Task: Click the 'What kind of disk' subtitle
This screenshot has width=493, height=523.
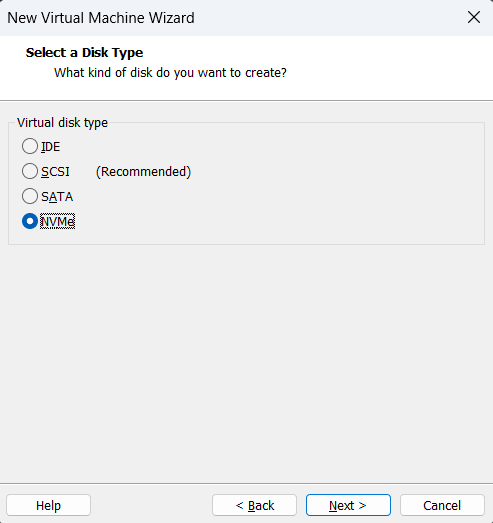Action: [x=170, y=73]
